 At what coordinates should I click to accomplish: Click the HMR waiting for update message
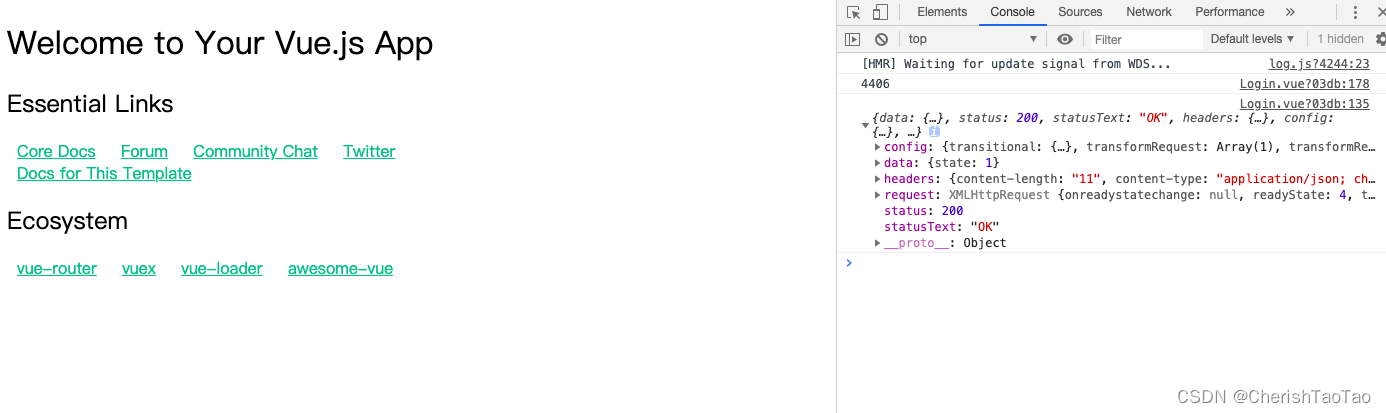[x=1016, y=64]
